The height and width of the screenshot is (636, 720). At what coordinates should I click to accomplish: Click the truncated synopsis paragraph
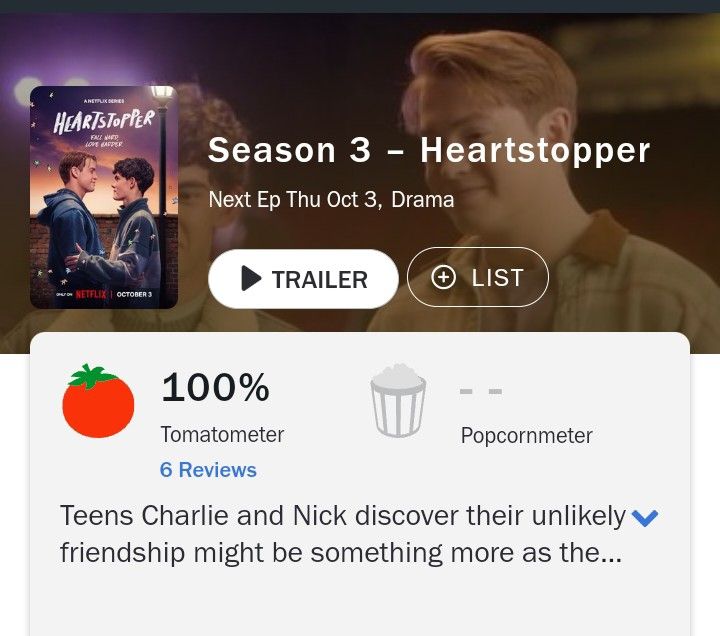pyautogui.click(x=343, y=534)
